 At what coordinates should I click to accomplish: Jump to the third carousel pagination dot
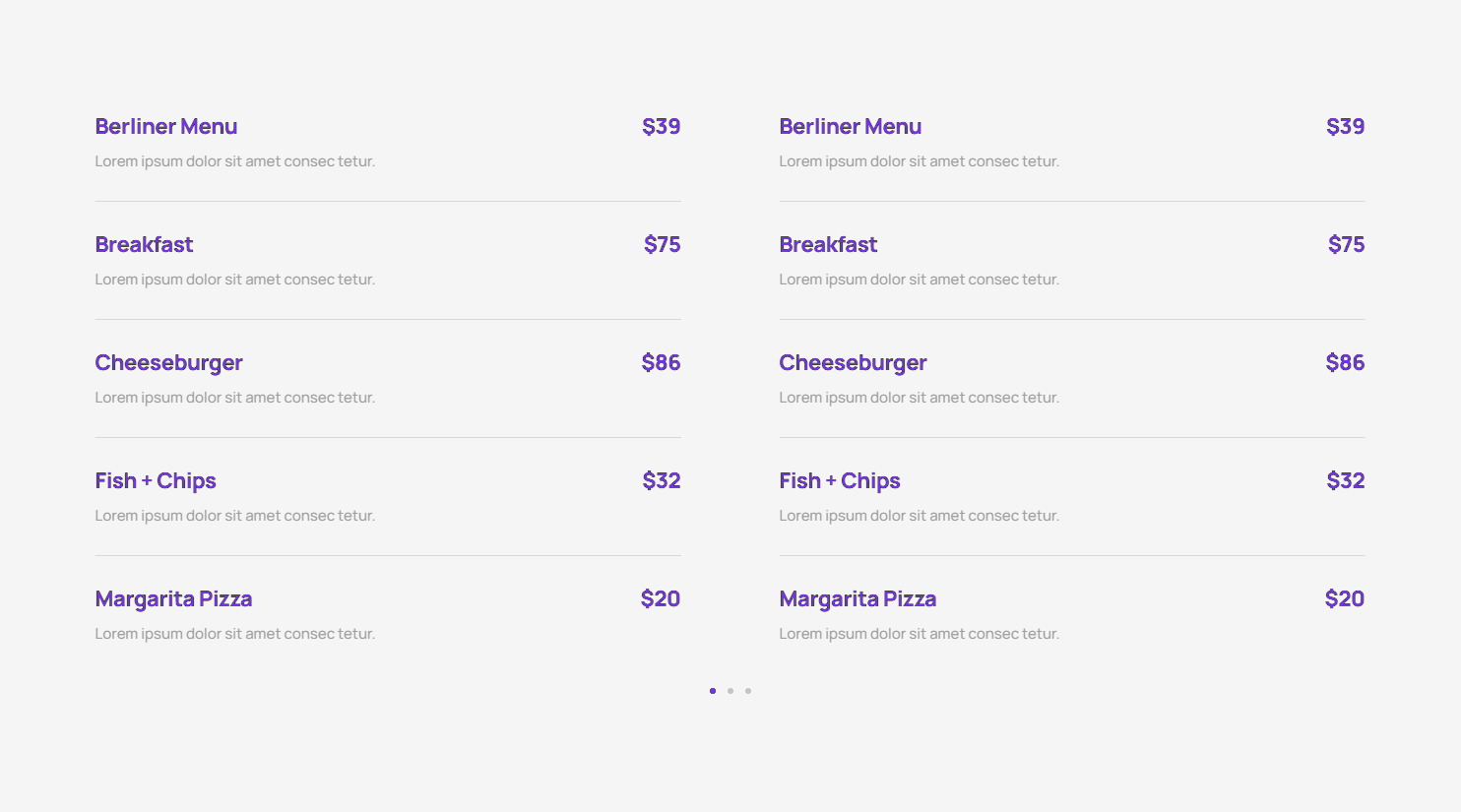[x=748, y=691]
